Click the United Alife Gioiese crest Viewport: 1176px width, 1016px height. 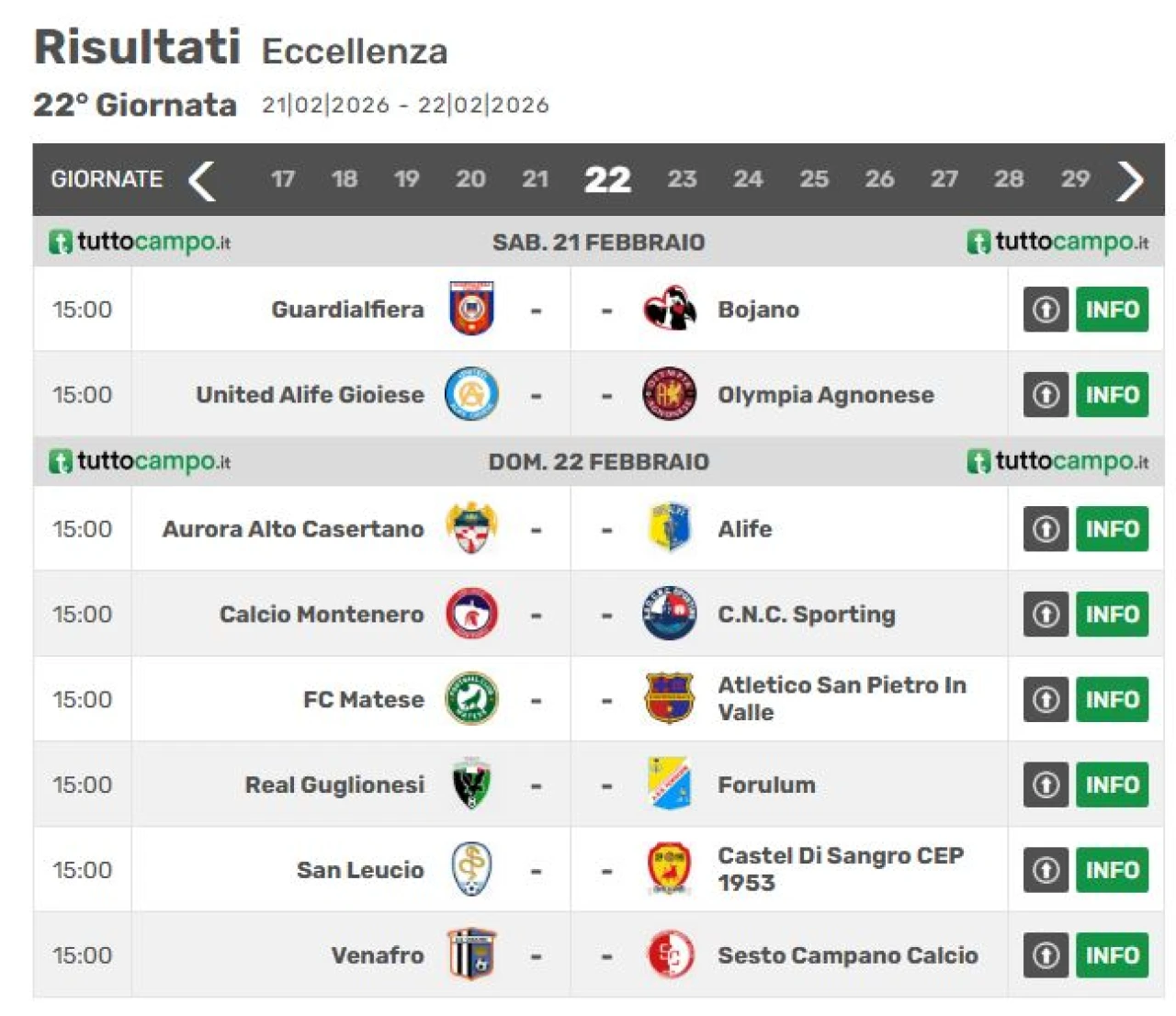(x=471, y=394)
